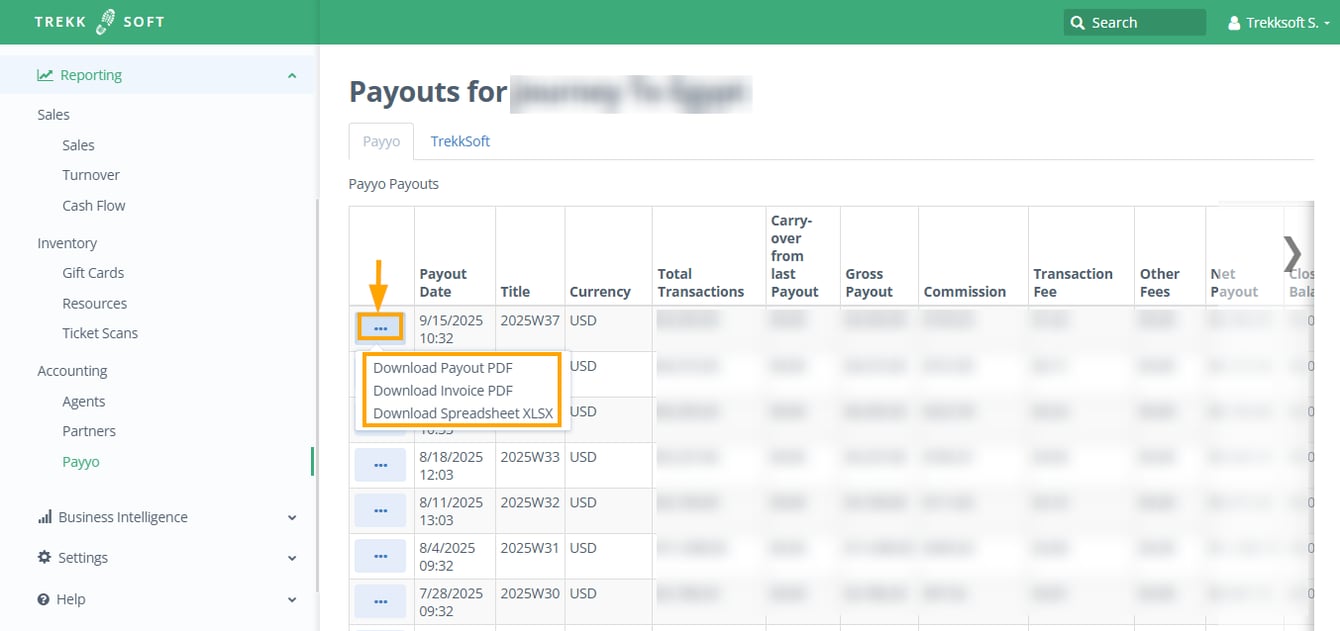Open Partners under Accounting

tap(89, 431)
